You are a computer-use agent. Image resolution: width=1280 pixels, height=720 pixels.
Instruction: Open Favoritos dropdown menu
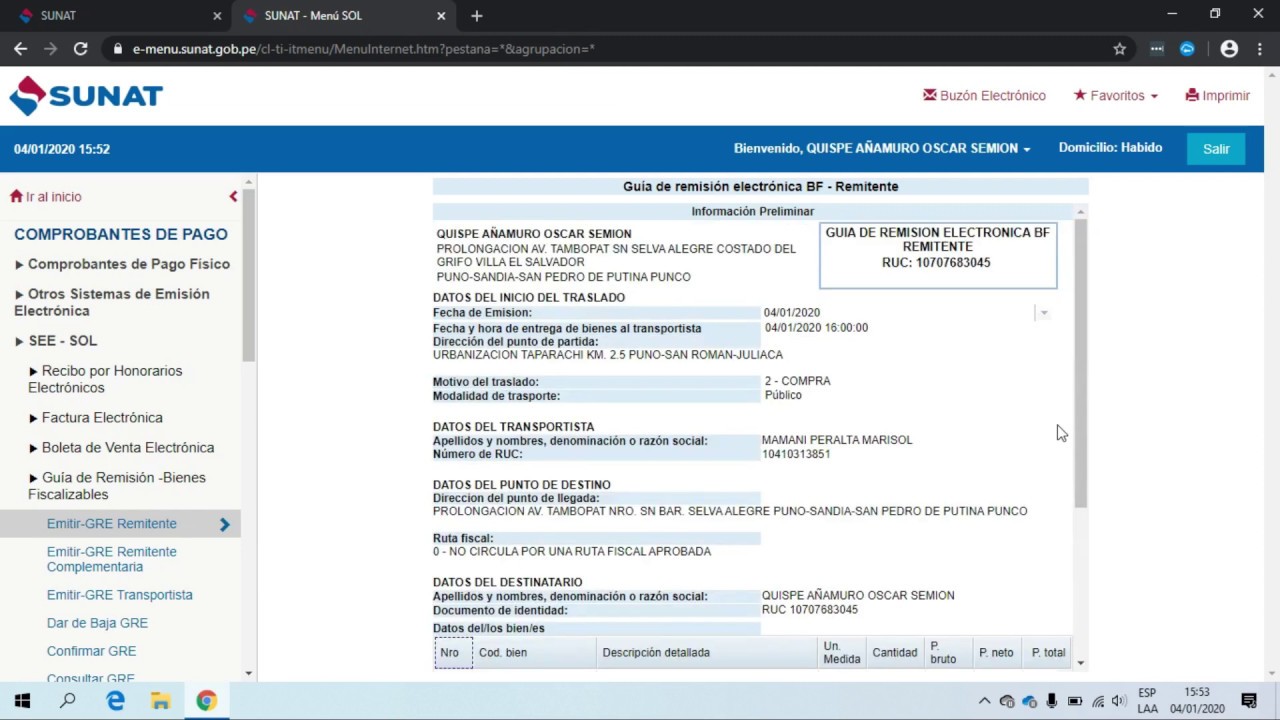(x=1115, y=96)
